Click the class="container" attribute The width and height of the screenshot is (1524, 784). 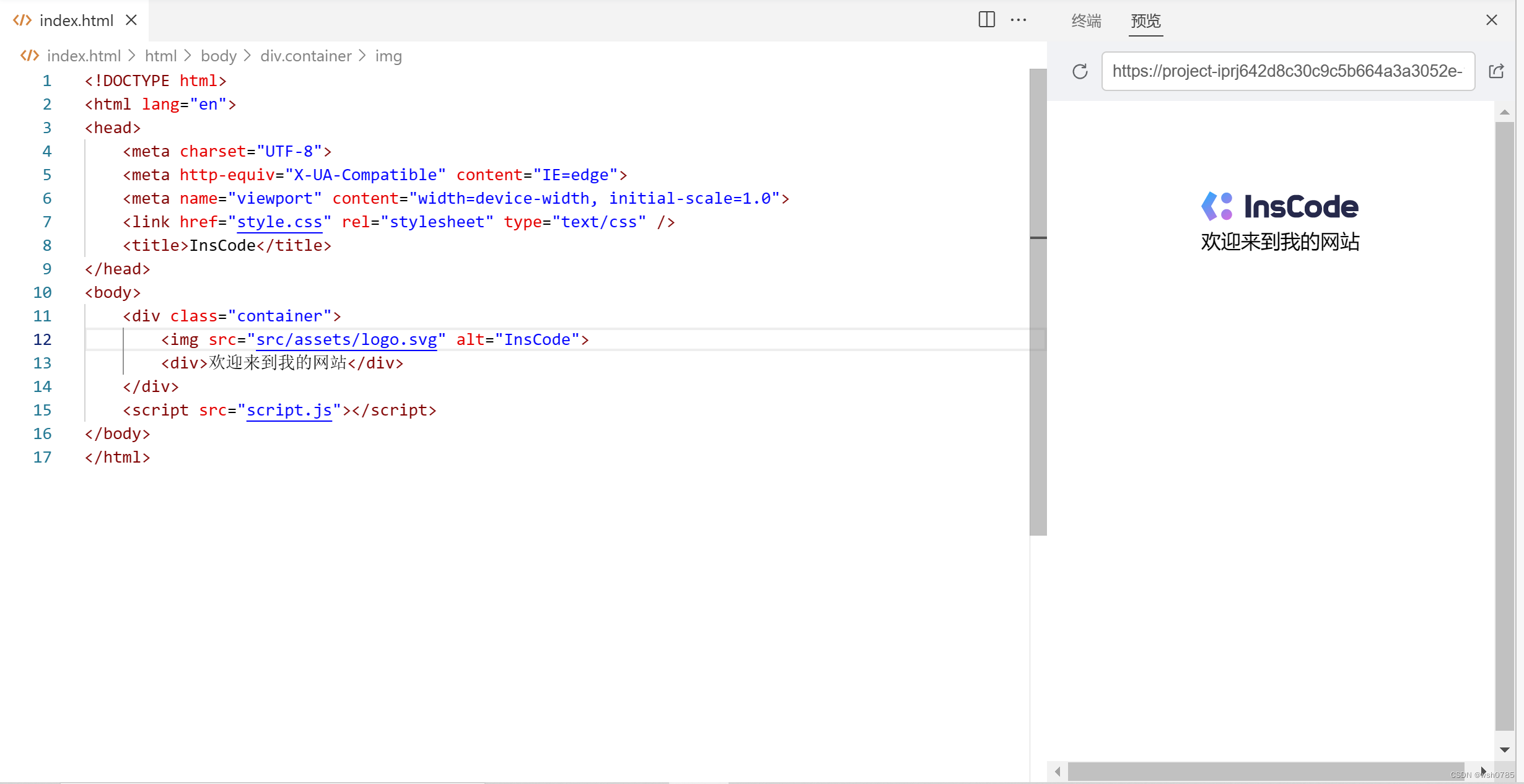(x=251, y=316)
